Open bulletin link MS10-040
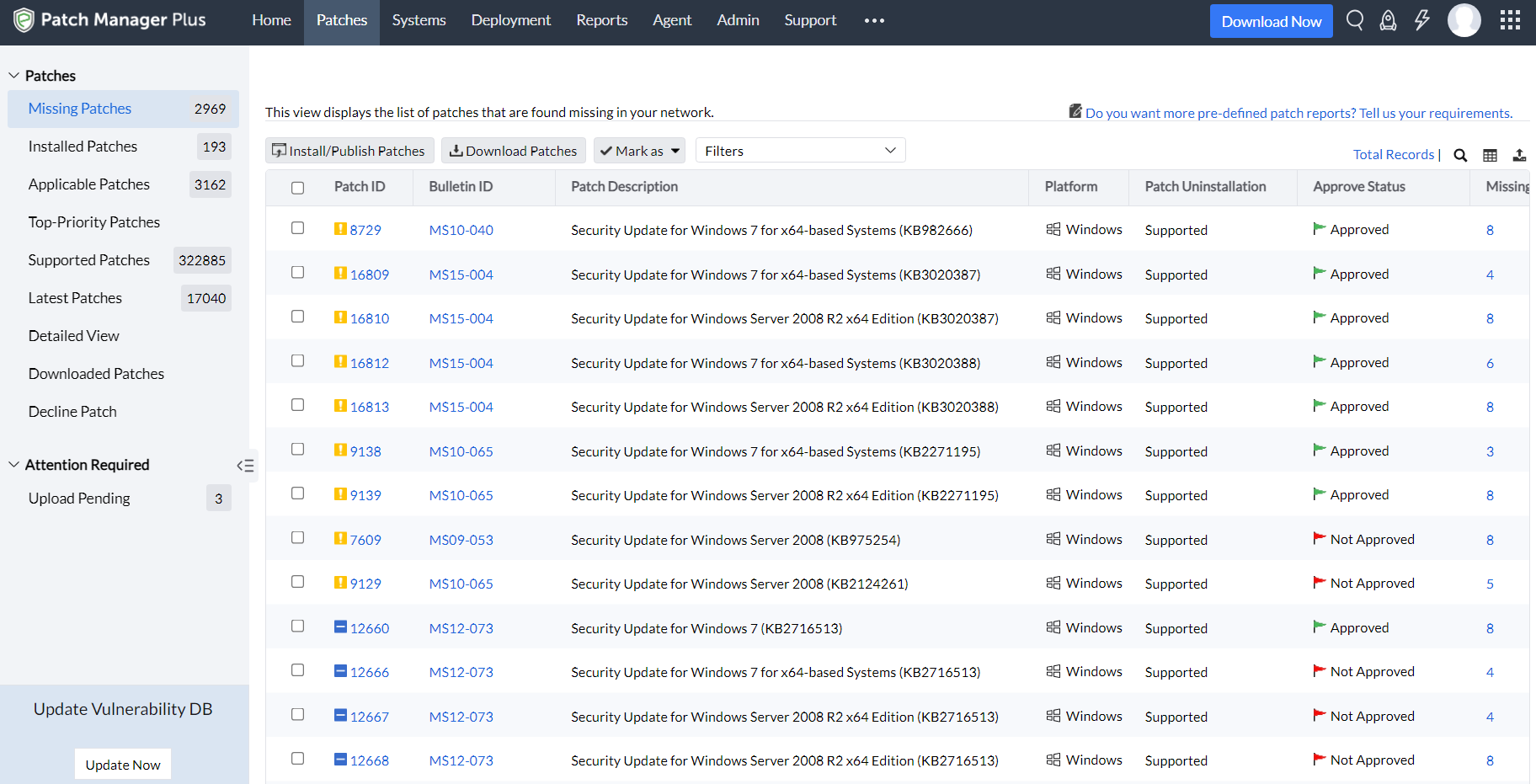Image resolution: width=1536 pixels, height=784 pixels. (x=461, y=230)
